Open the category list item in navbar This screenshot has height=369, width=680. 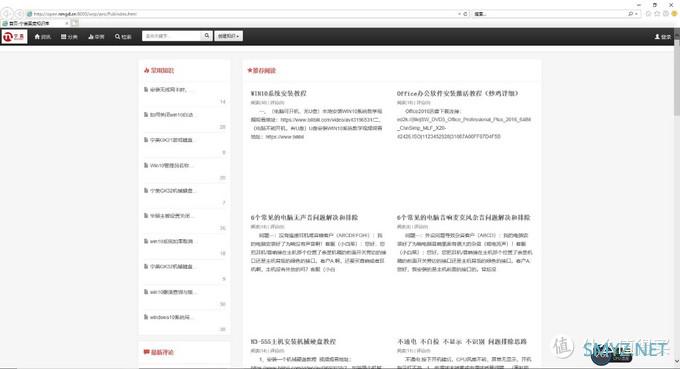click(69, 37)
